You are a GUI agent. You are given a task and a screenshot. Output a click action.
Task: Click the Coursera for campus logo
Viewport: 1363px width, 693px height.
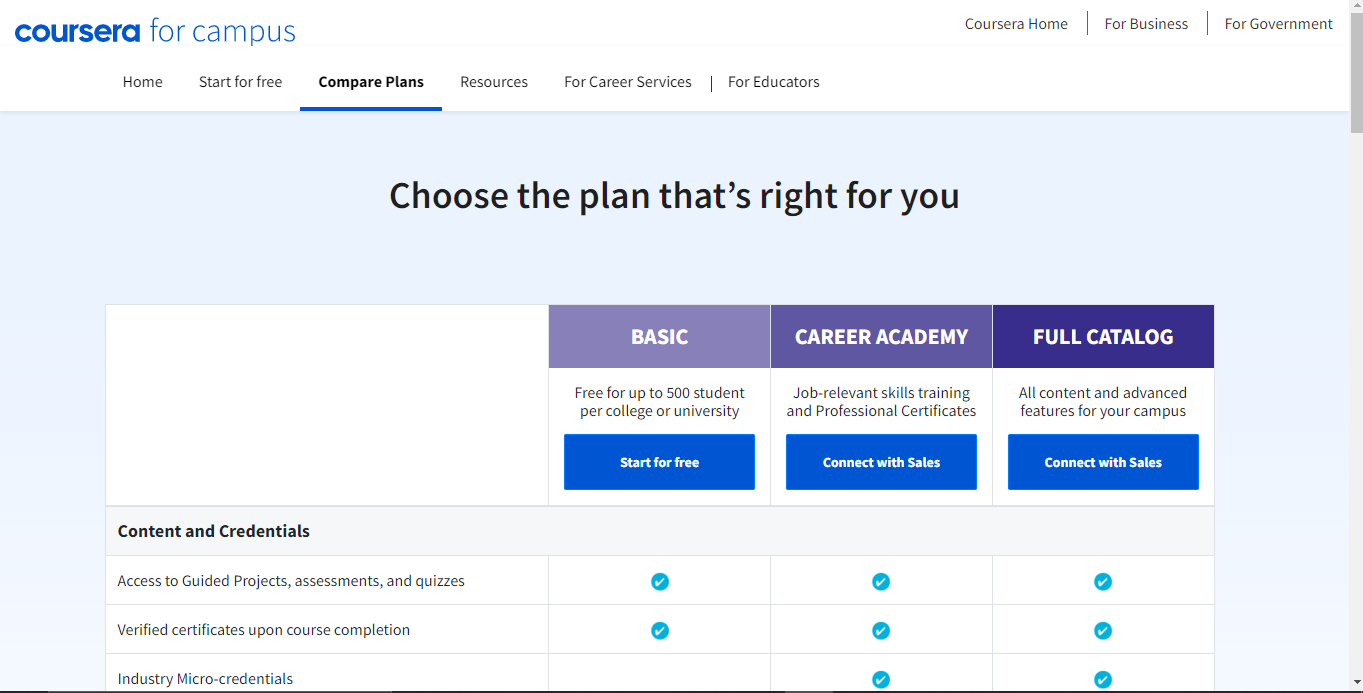coord(155,31)
